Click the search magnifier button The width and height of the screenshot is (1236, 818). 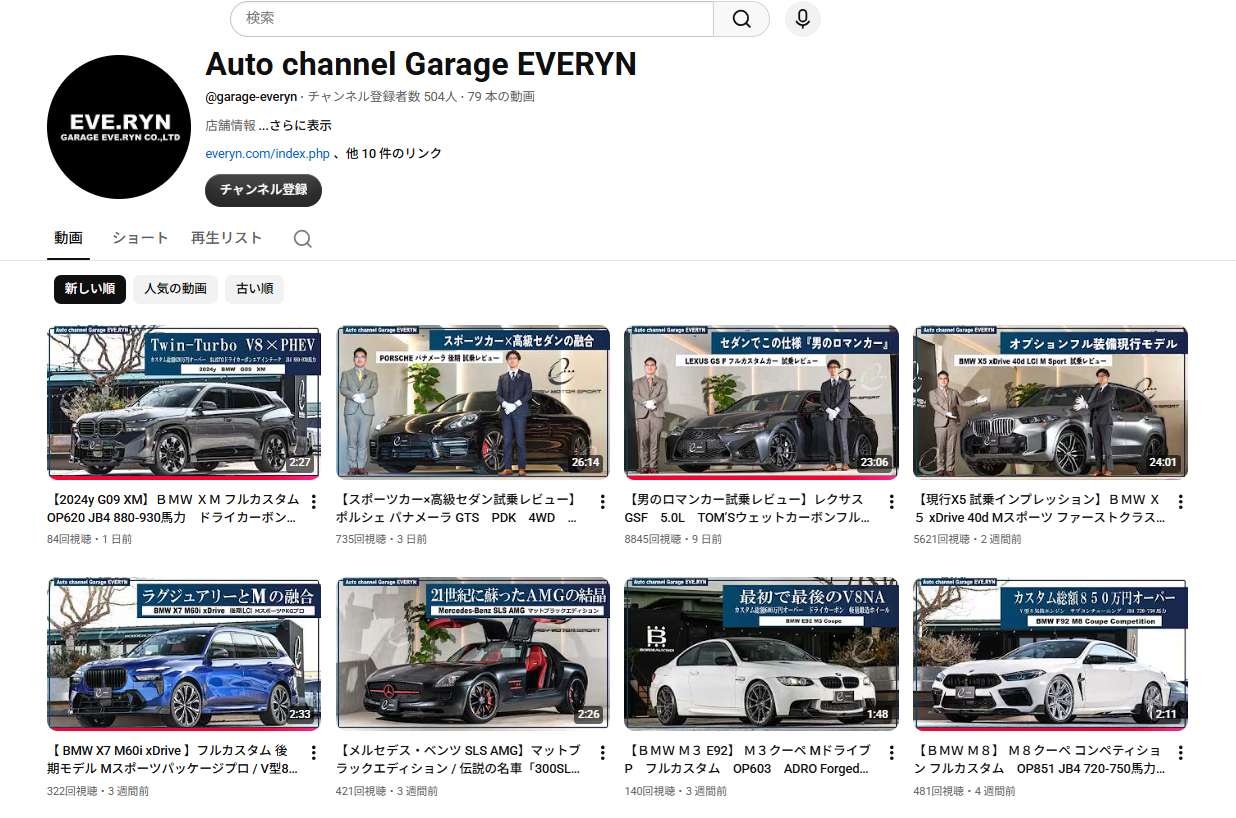pos(741,19)
